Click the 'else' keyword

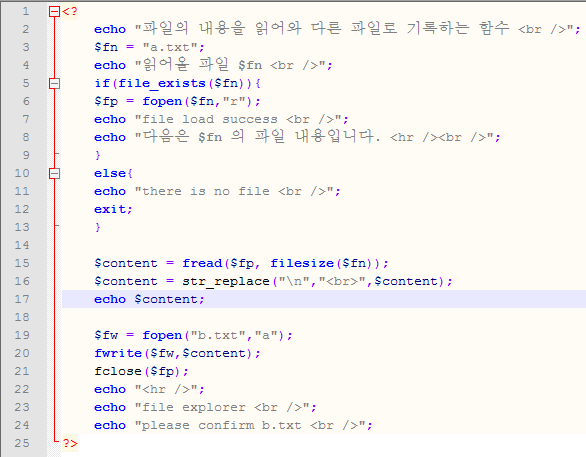[110, 173]
